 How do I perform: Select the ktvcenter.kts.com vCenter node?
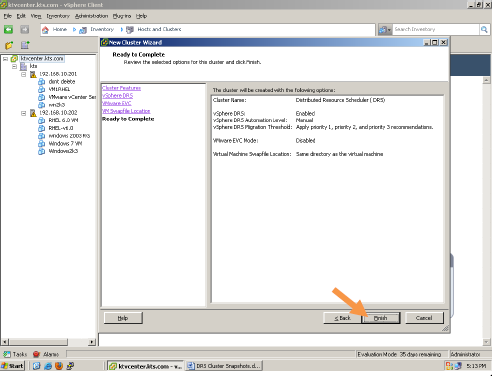coord(42,59)
